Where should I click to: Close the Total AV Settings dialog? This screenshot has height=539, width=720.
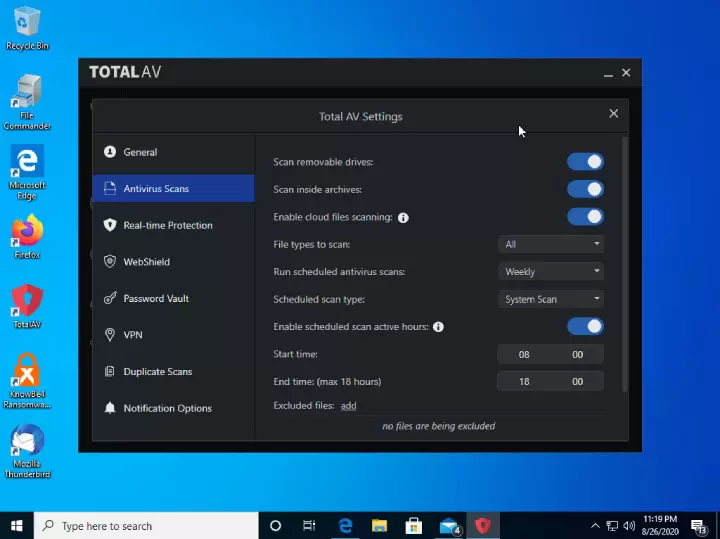tap(613, 113)
